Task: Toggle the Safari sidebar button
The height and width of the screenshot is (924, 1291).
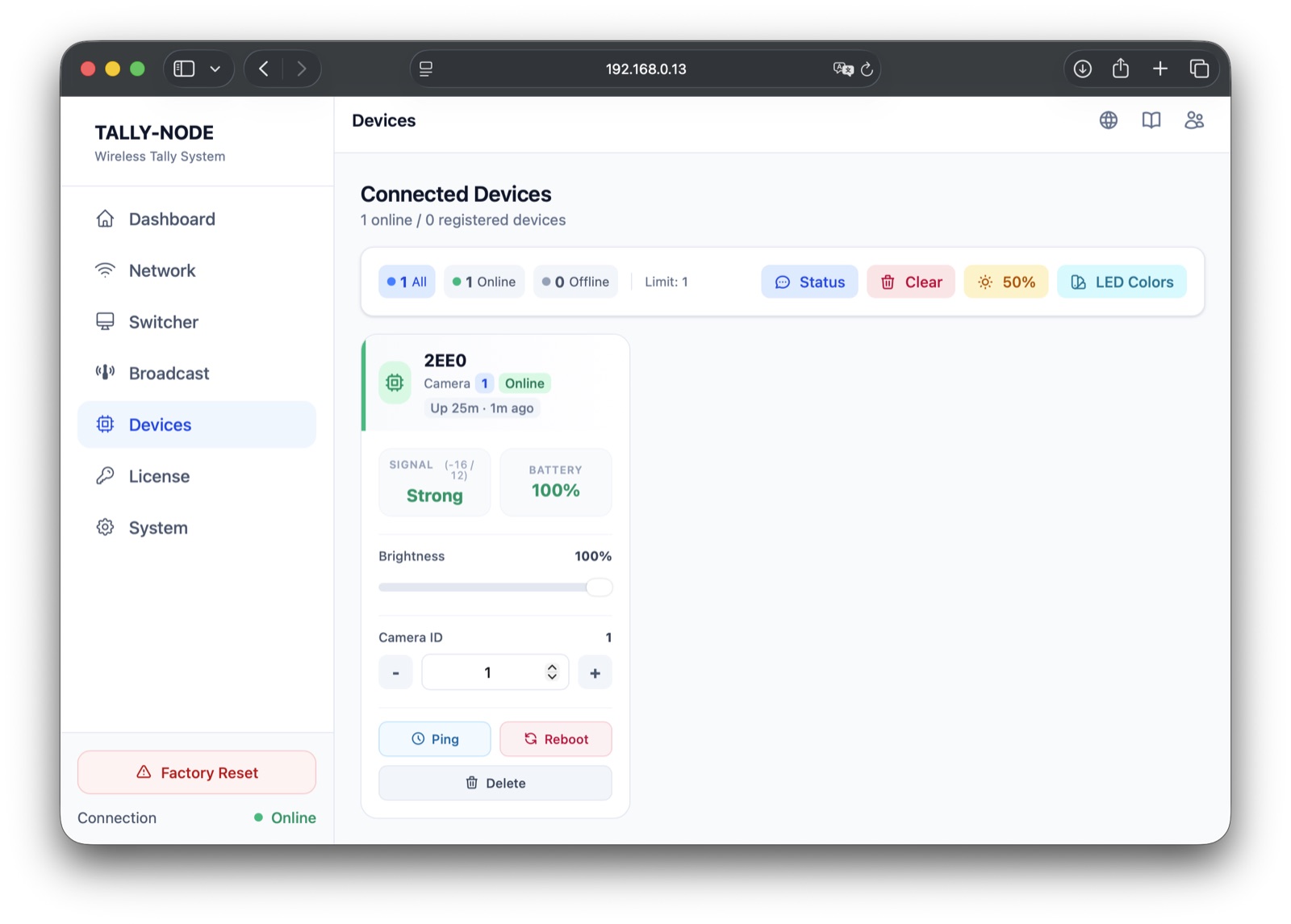Action: (x=185, y=69)
